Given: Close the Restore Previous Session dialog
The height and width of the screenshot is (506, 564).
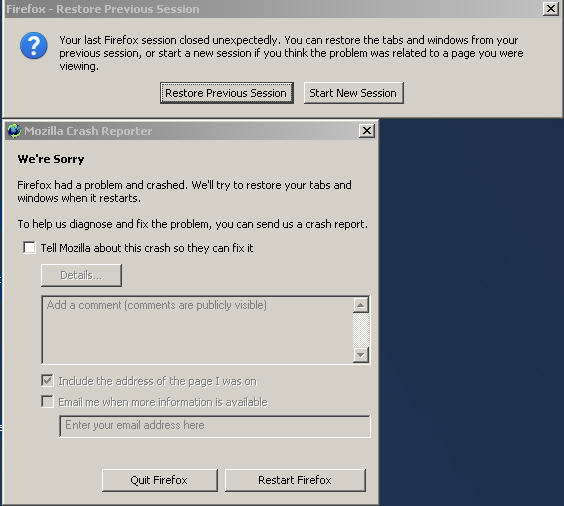Looking at the screenshot, I should point(551,8).
